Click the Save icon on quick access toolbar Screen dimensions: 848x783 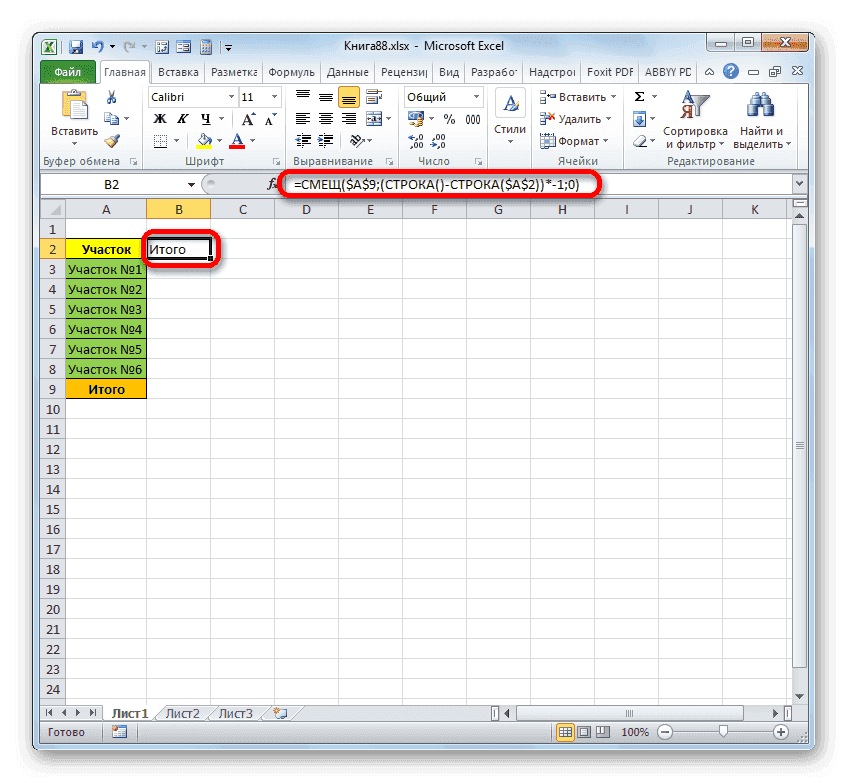point(75,46)
